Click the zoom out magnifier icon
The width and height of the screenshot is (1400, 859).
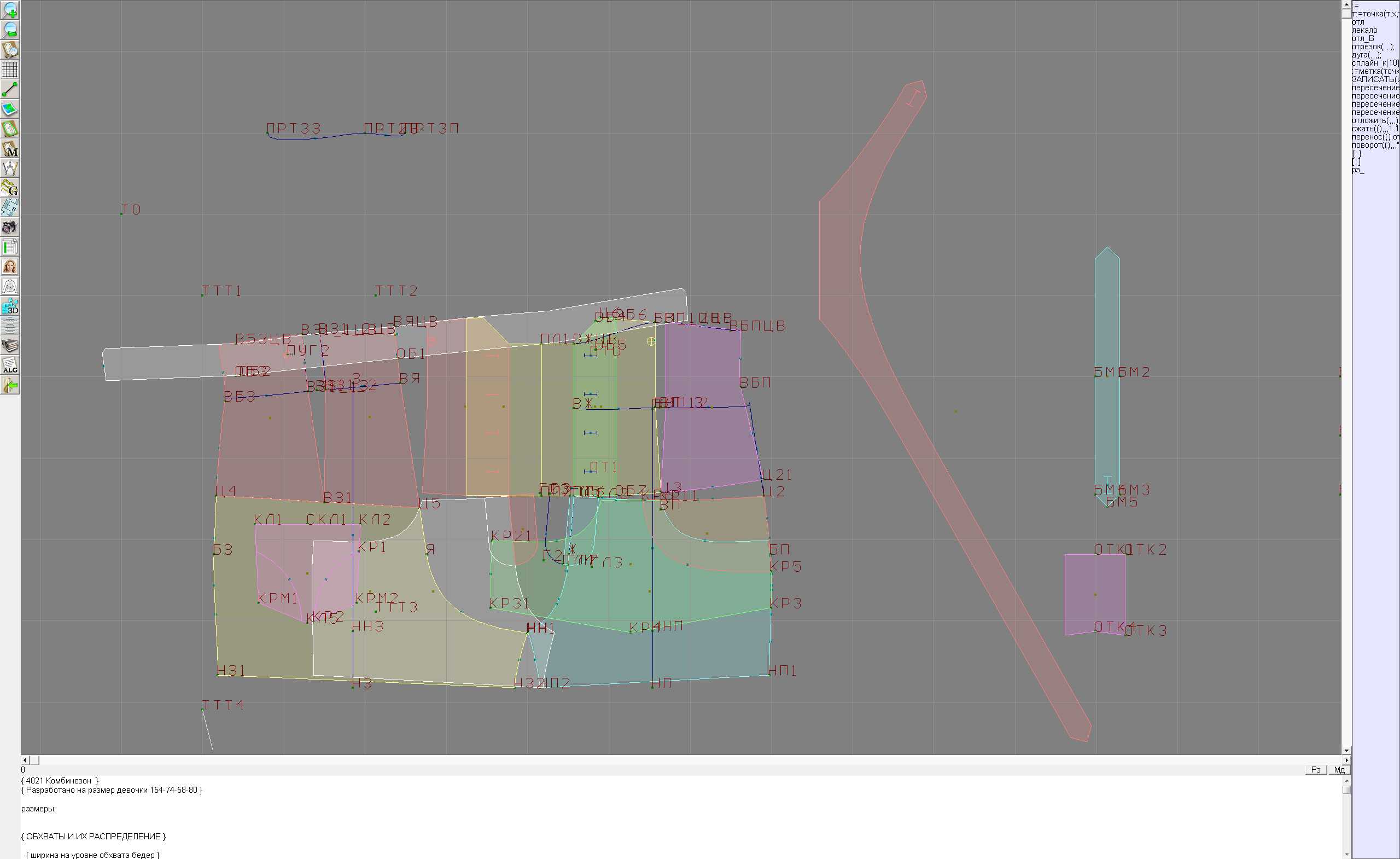(x=10, y=30)
